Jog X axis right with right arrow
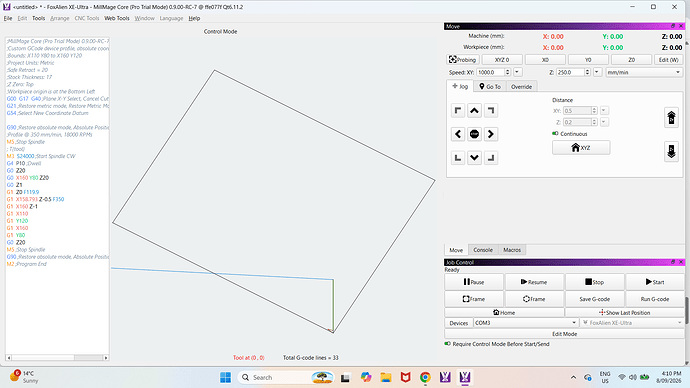690x388 pixels. tap(491, 134)
